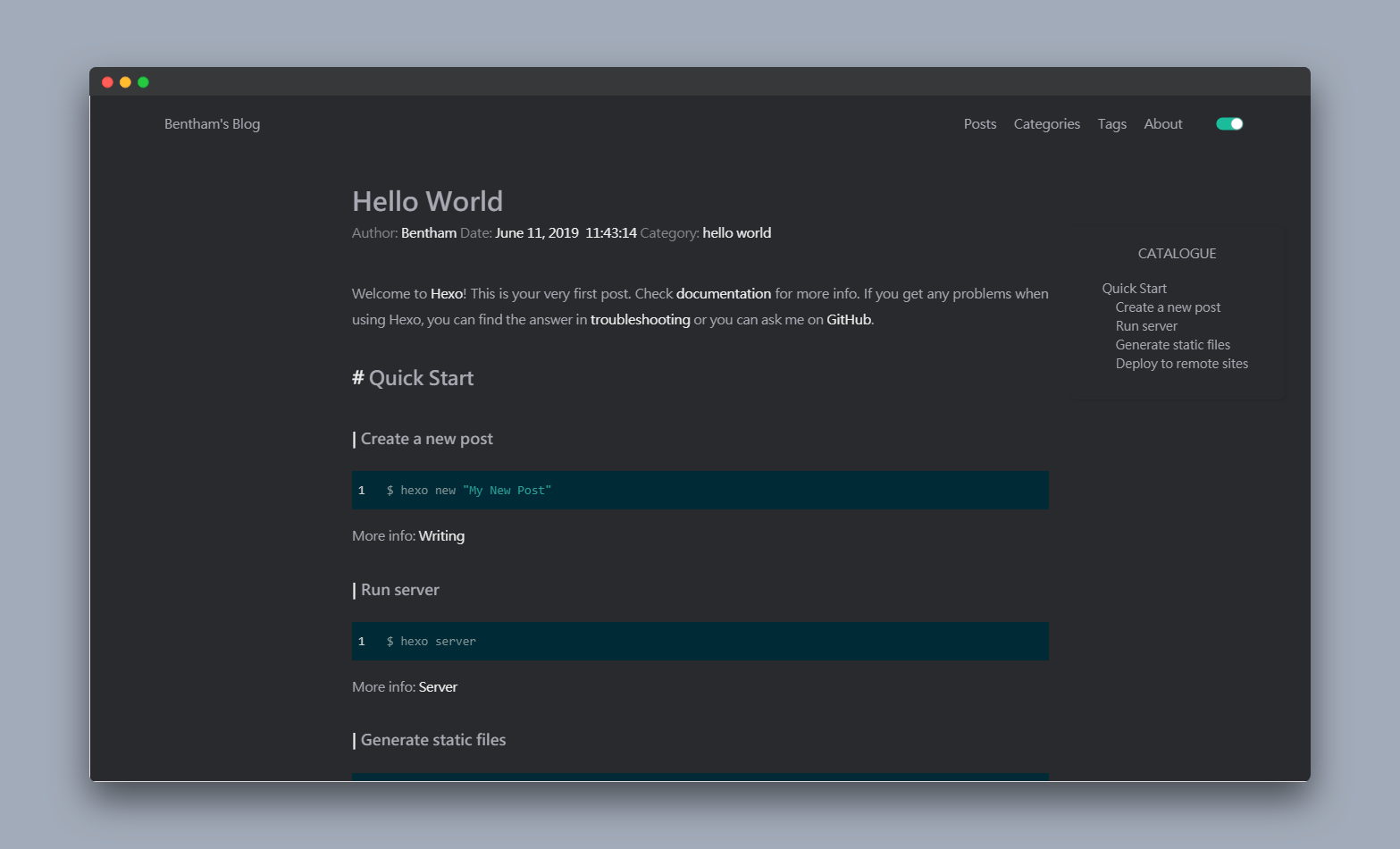Screen dimensions: 1400x849
Task: Click the Run server heading
Action: (396, 591)
